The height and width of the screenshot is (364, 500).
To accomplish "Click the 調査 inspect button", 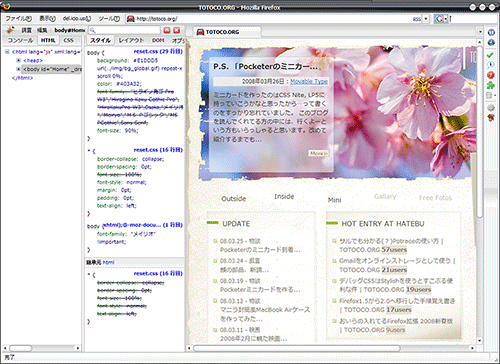I will click(26, 30).
